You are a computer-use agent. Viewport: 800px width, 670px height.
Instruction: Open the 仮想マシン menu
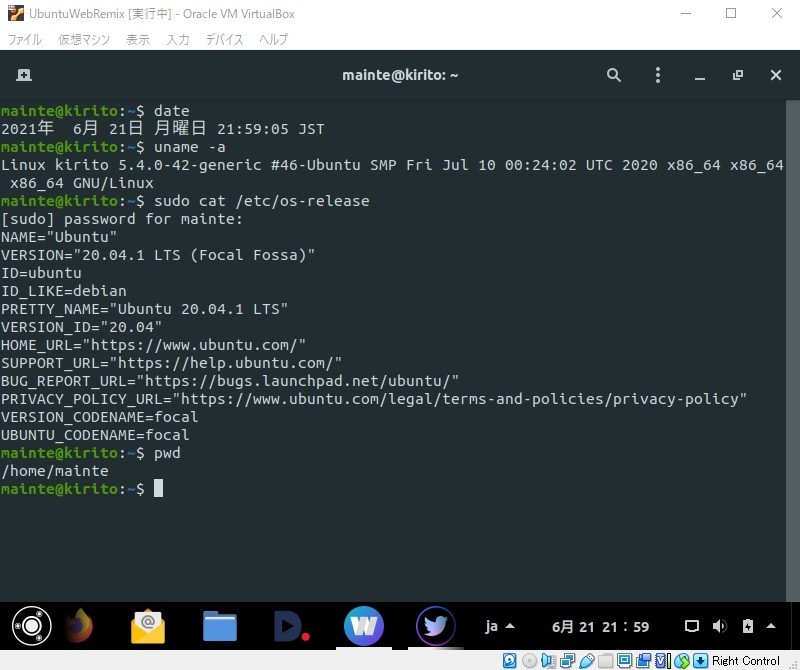click(84, 39)
